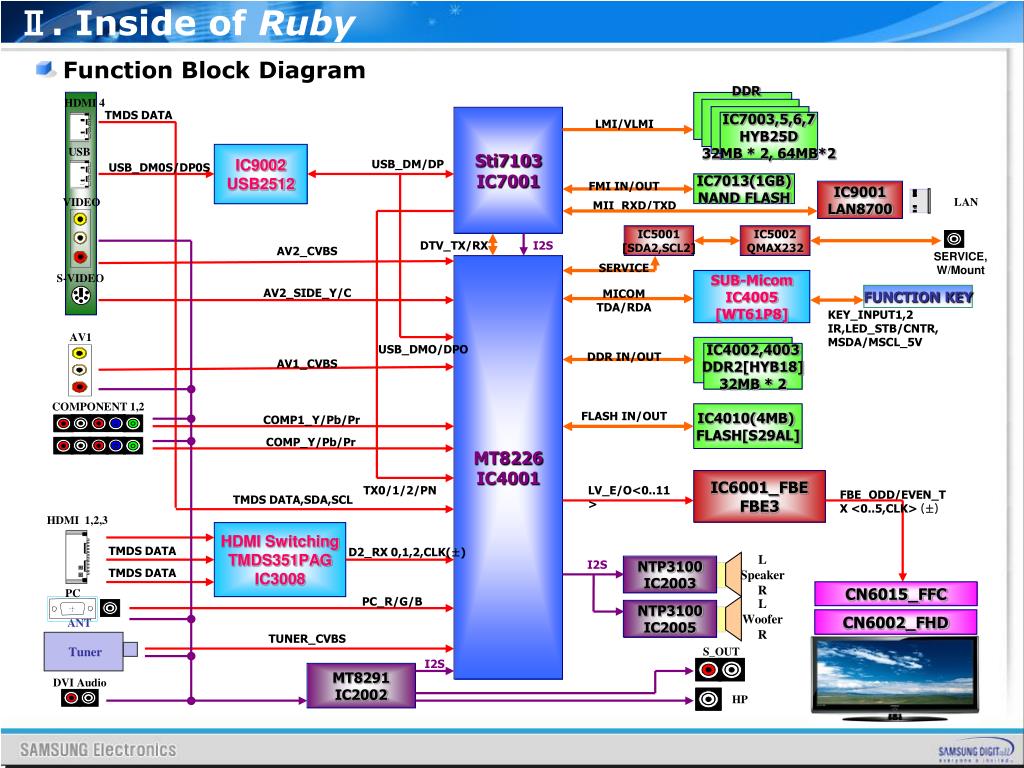
Task: Select the 'Inside of Ruby' title text
Action: [216, 24]
